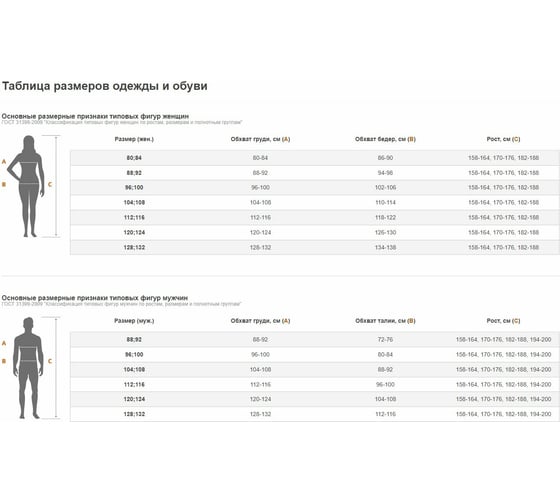The width and height of the screenshot is (560, 504).
Task: Click the heading 'Таблица размеров одежды и обуви'
Action: click(x=105, y=86)
